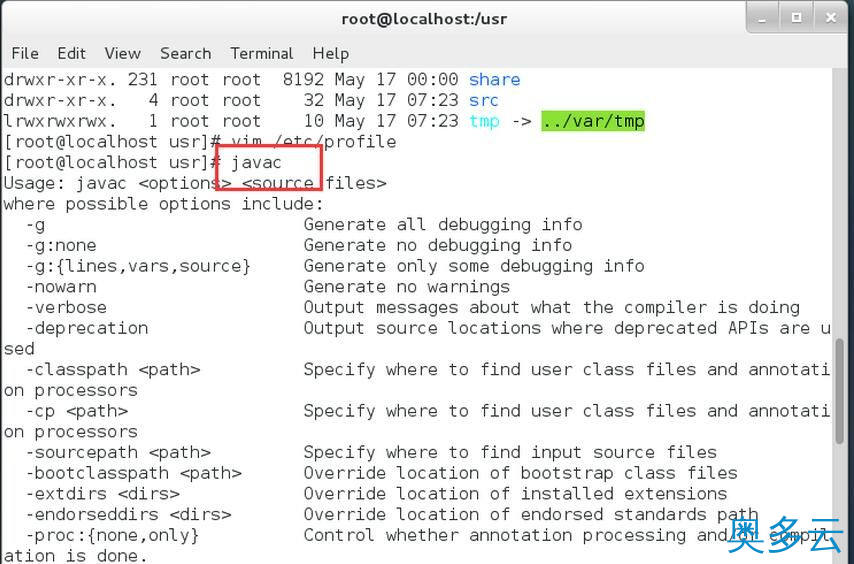Maximize the terminal window
The height and width of the screenshot is (564, 854).
(796, 18)
